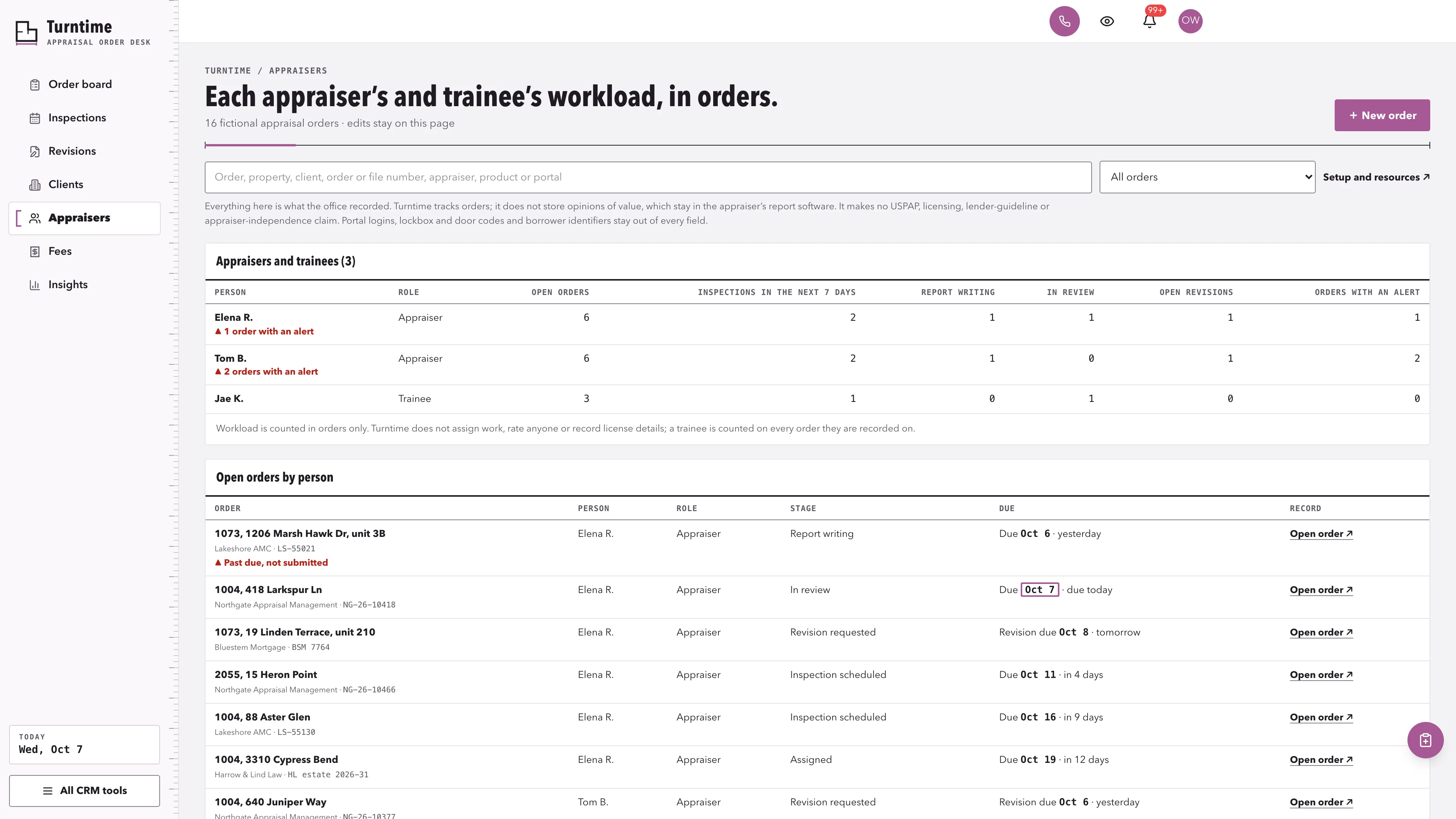Viewport: 1456px width, 819px height.
Task: Click the 'ORDERS WITH AN ALERT' column header
Action: point(1367,292)
